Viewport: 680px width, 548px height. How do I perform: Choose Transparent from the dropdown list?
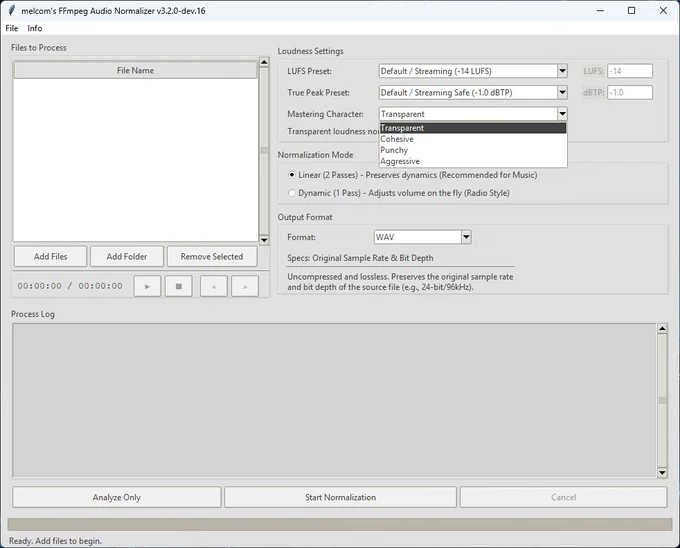pyautogui.click(x=473, y=128)
